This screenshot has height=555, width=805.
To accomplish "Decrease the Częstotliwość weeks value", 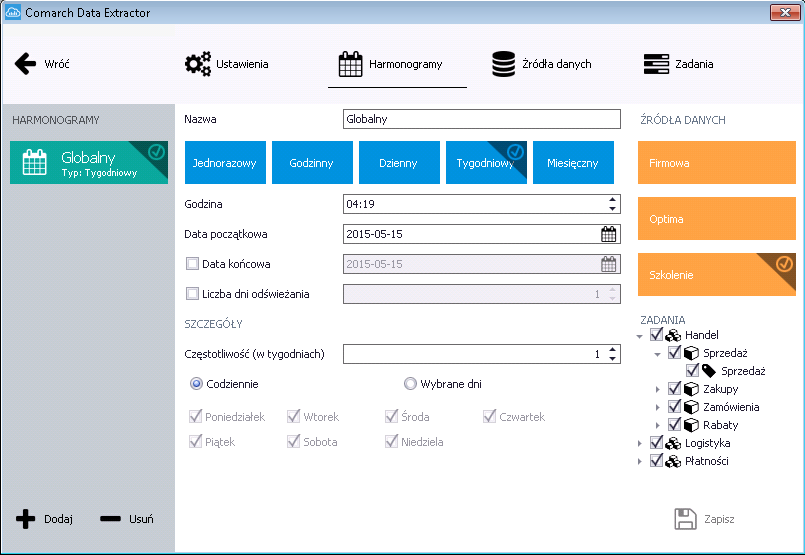I will pyautogui.click(x=612, y=358).
